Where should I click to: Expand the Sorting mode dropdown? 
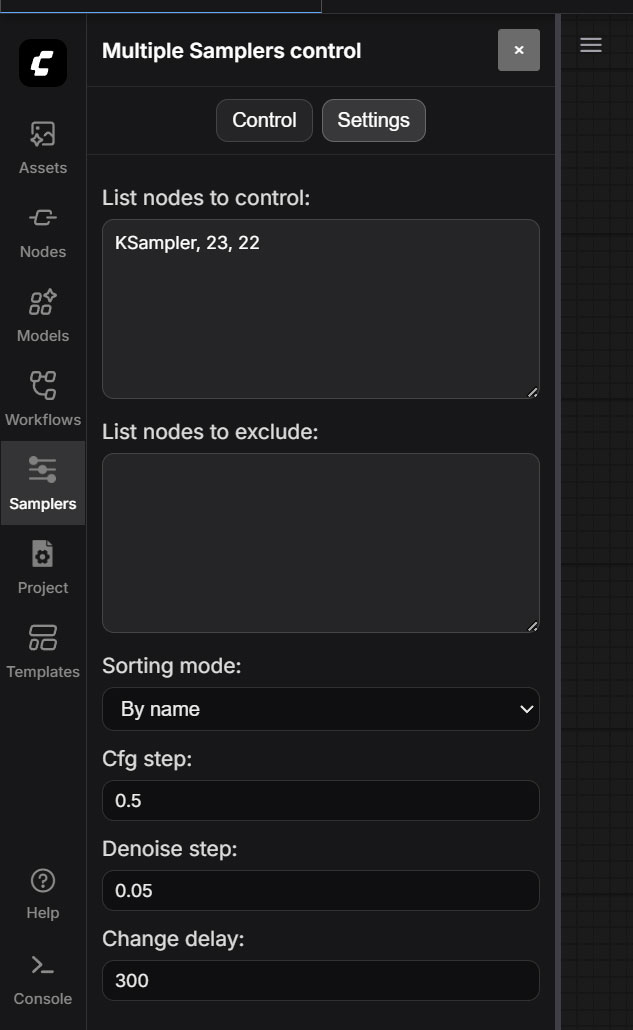320,709
